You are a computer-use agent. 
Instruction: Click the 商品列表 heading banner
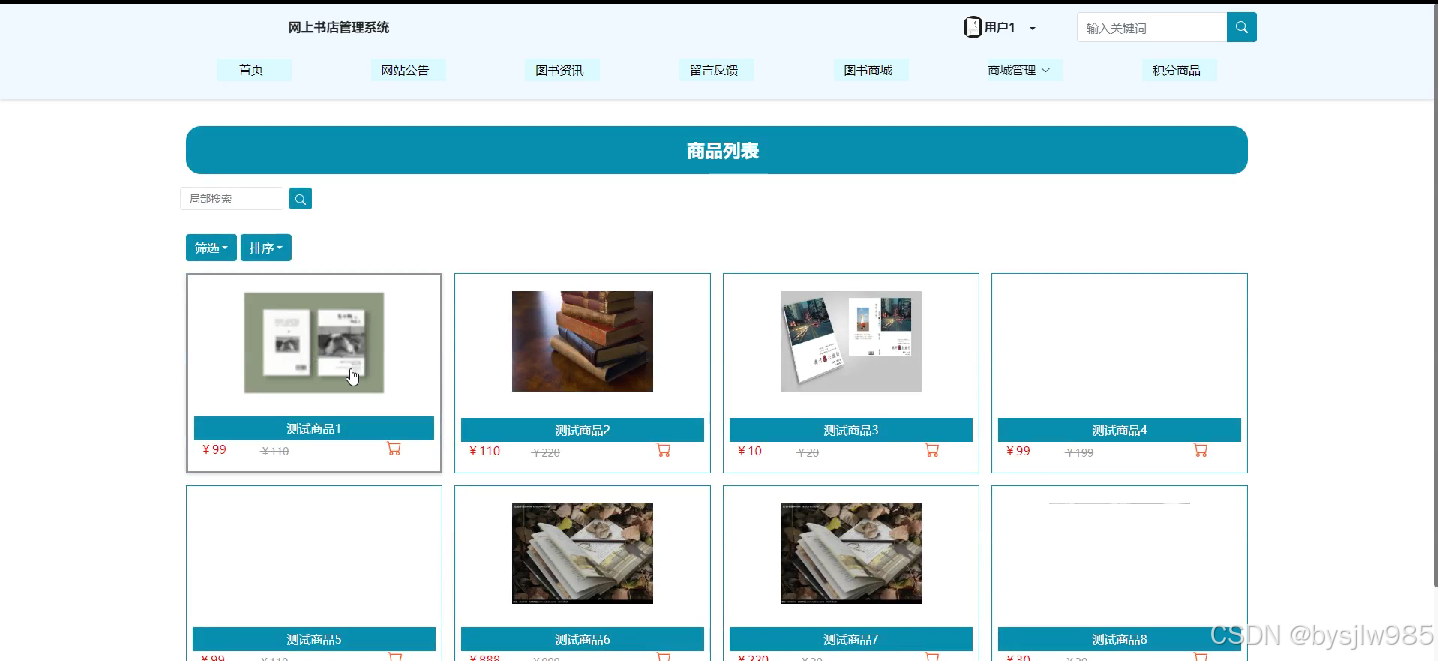(717, 150)
